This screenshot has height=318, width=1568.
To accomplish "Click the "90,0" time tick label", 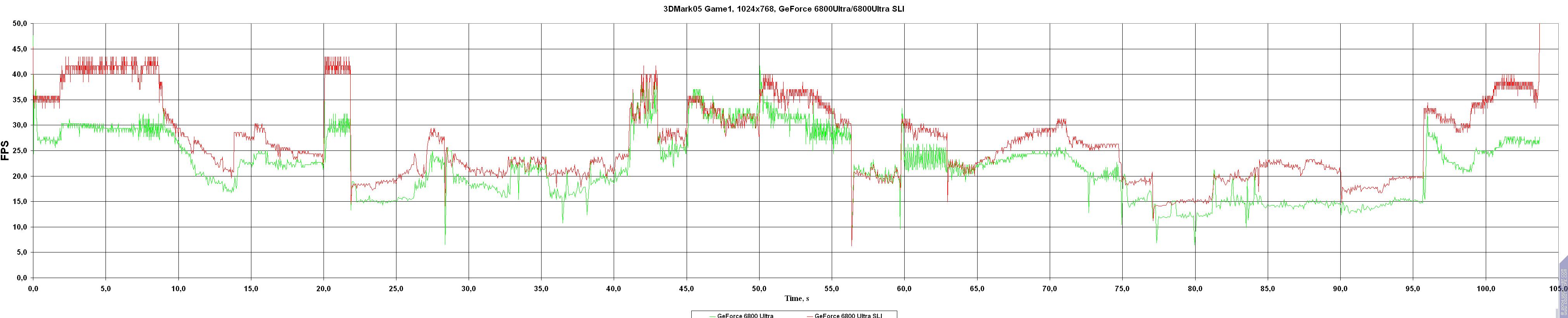I will (x=1340, y=289).
